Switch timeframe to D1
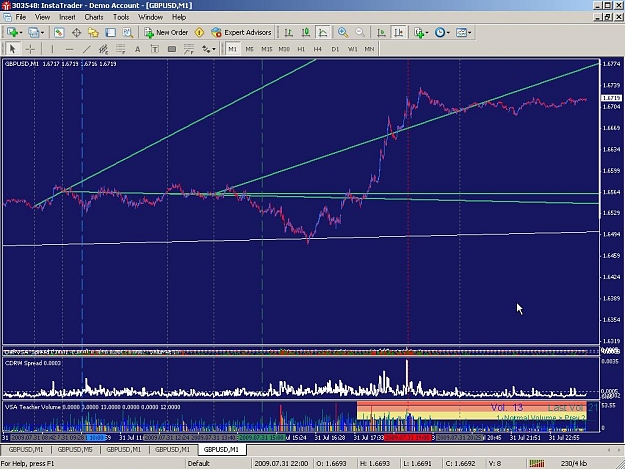This screenshot has height=469, width=625. coord(335,49)
